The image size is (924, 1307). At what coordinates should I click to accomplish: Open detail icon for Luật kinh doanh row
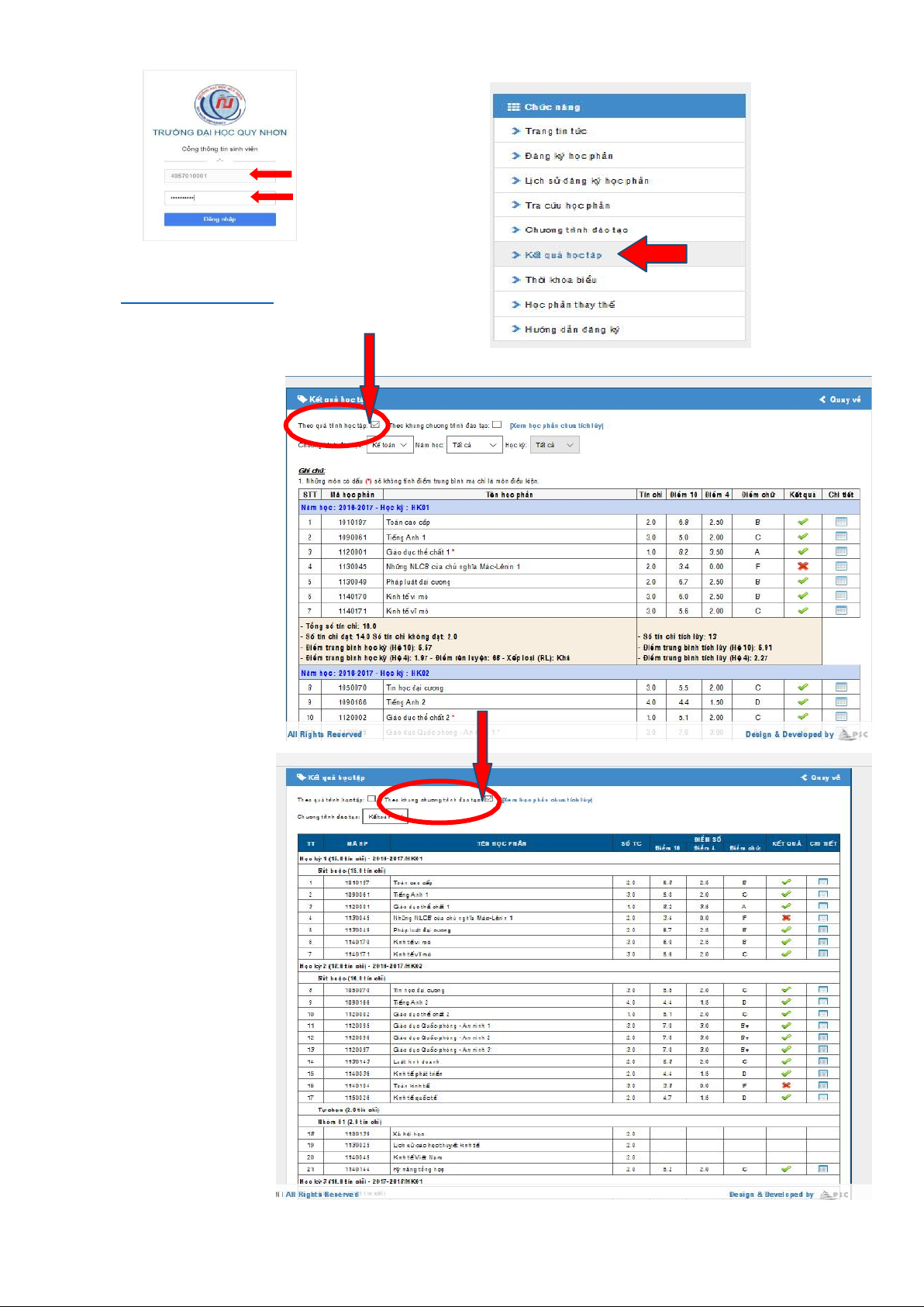[822, 1061]
